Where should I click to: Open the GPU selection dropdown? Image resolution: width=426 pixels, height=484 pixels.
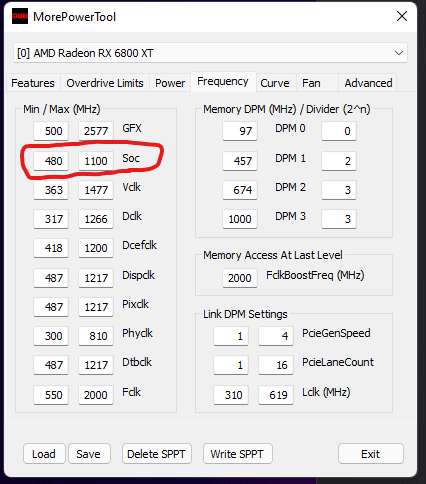point(210,53)
